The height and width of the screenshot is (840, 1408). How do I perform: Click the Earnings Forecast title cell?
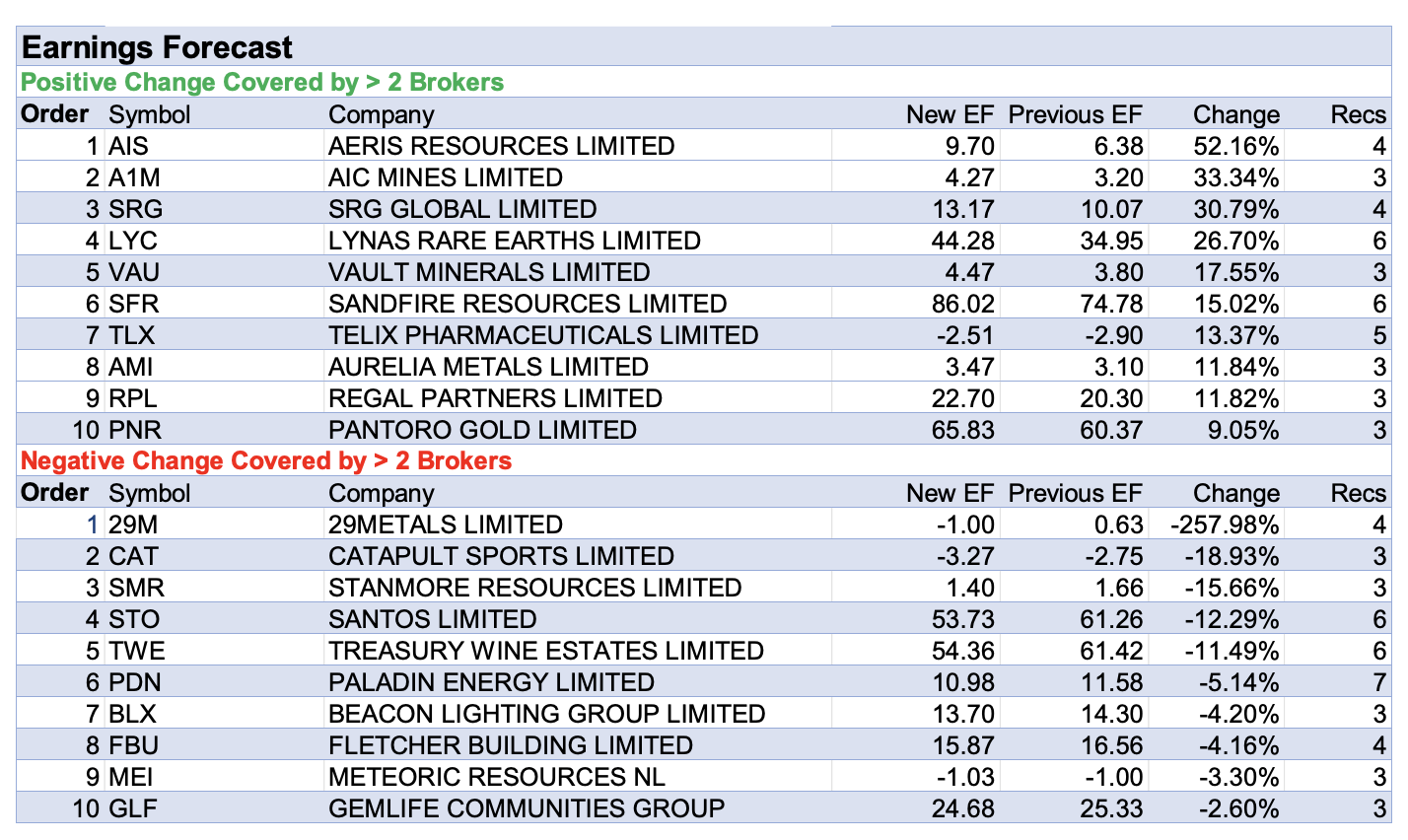[158, 47]
